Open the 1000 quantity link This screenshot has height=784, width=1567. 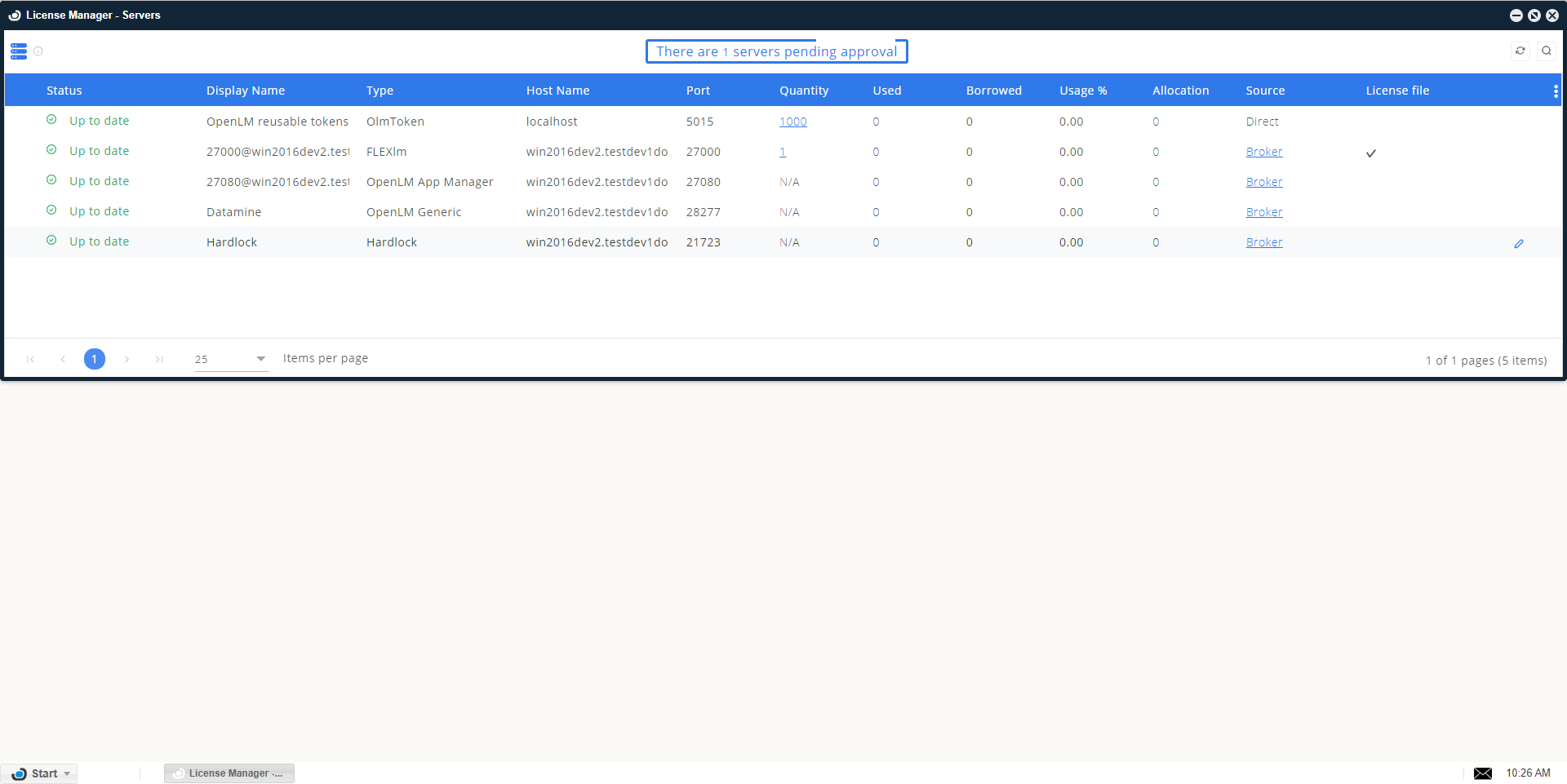pos(792,122)
